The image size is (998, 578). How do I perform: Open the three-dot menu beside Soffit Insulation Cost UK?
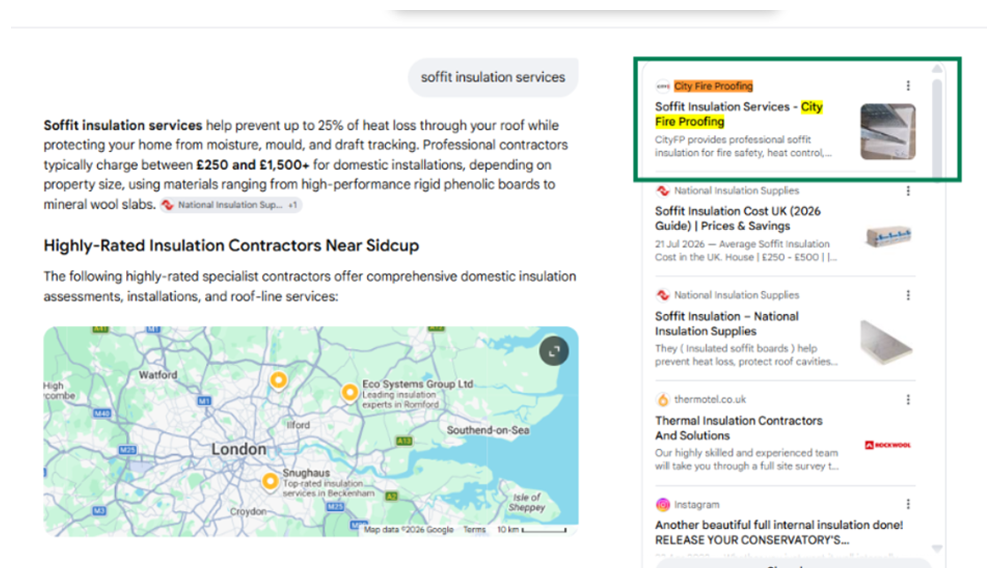[x=908, y=190]
